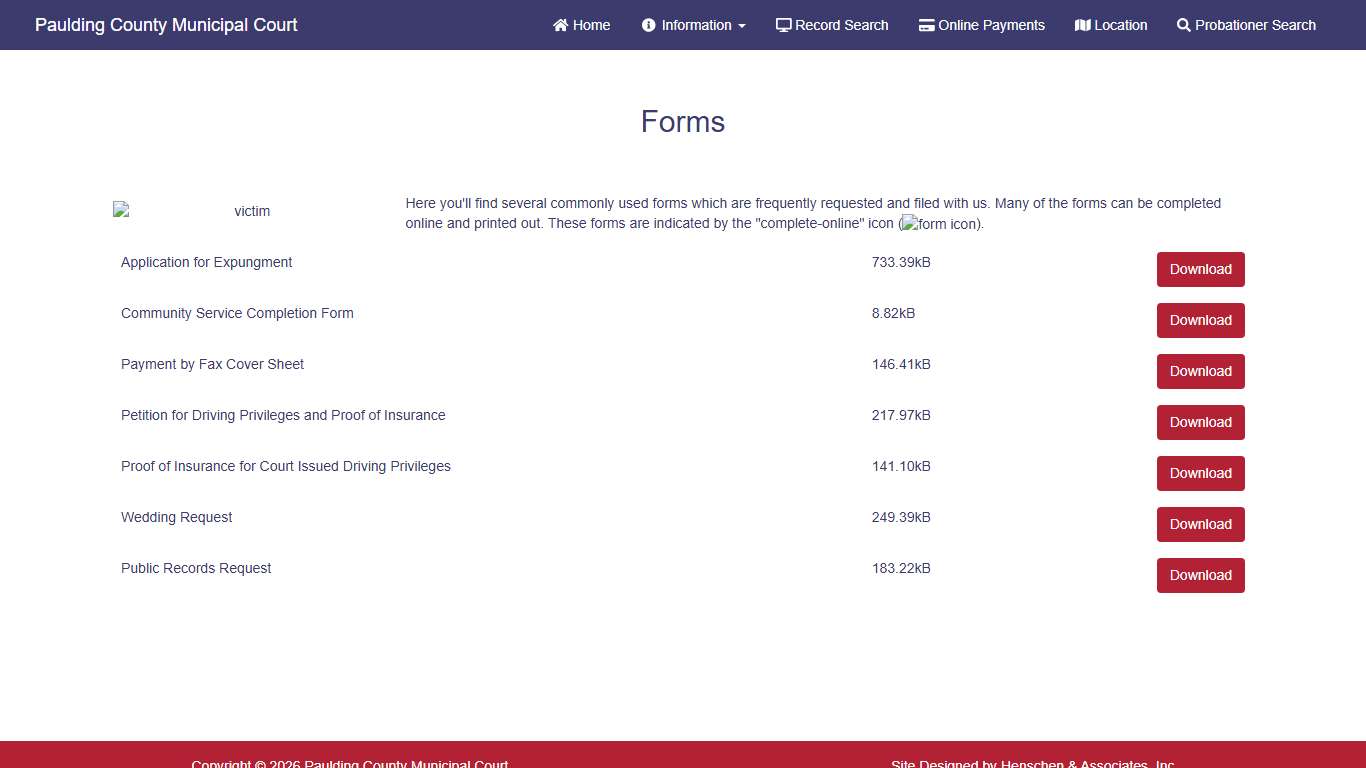Click the Home house icon
1366x768 pixels.
click(x=560, y=25)
